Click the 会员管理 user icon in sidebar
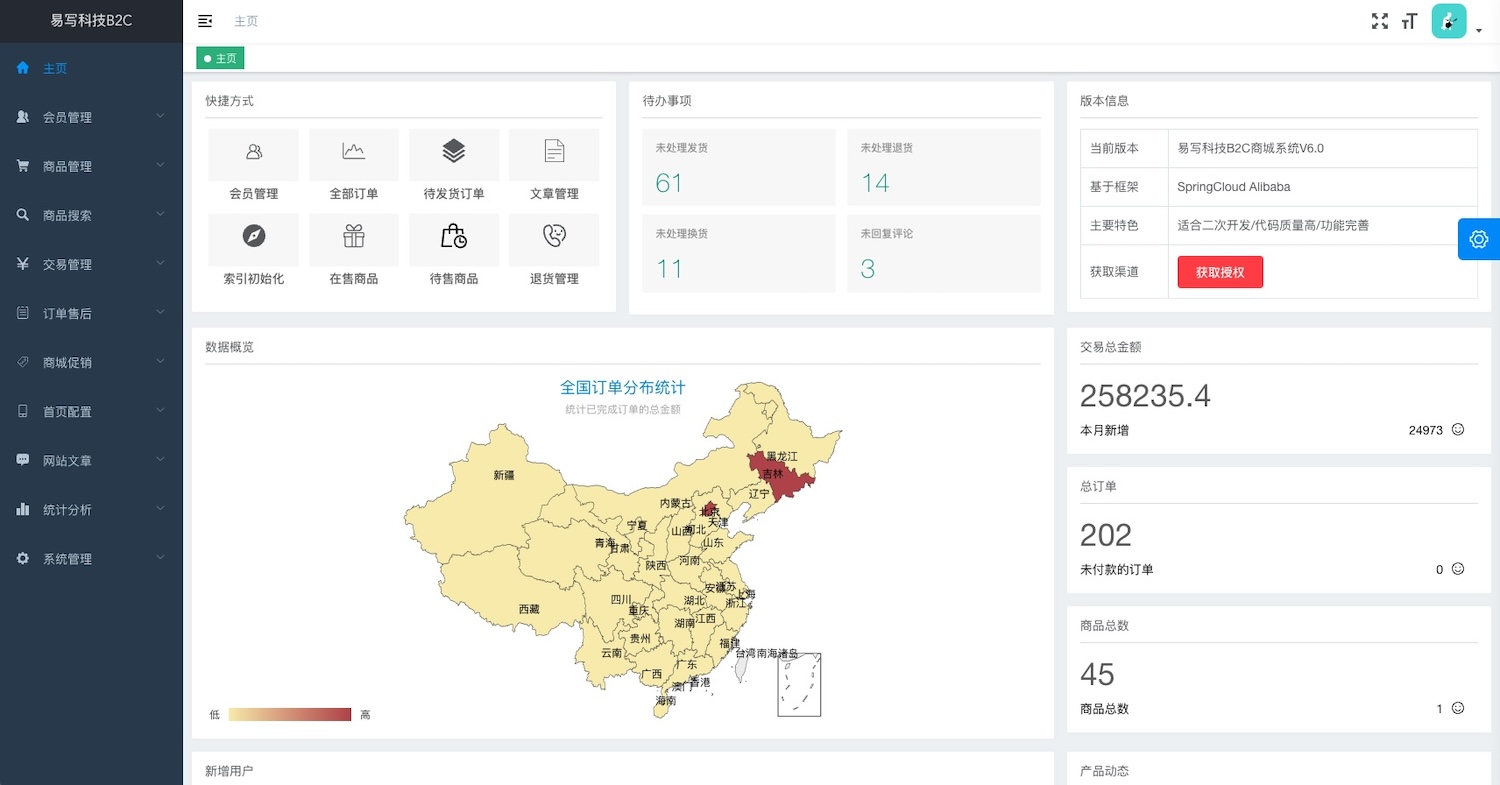This screenshot has width=1500, height=785. pos(23,117)
